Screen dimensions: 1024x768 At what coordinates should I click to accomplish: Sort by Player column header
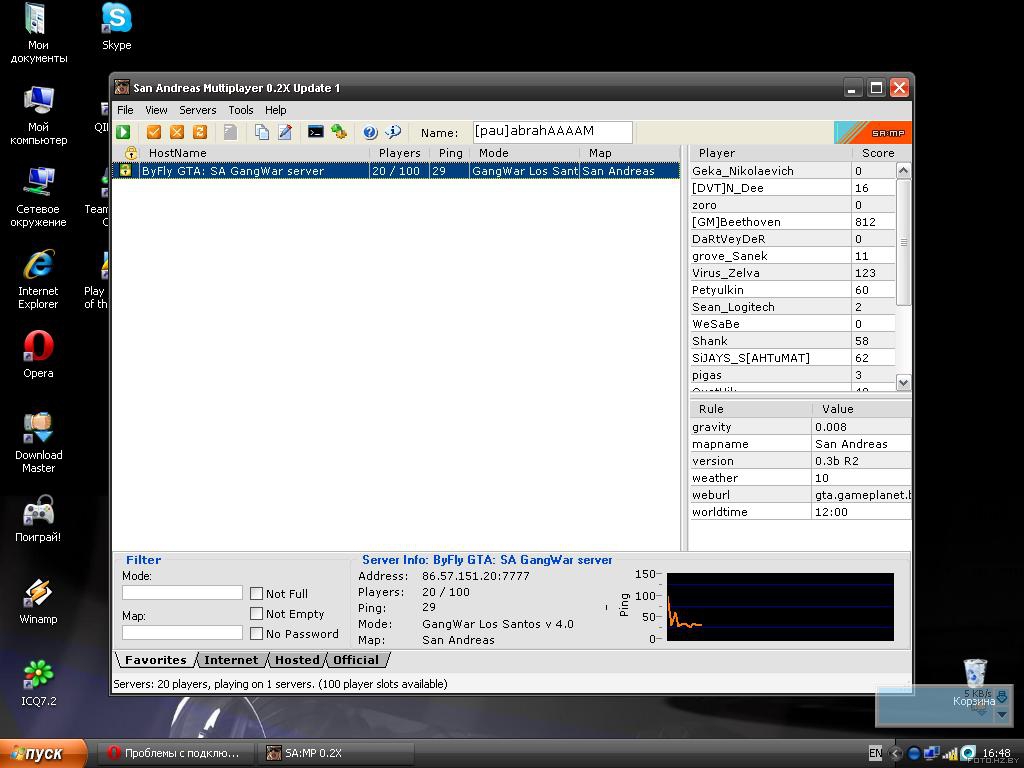(x=771, y=153)
